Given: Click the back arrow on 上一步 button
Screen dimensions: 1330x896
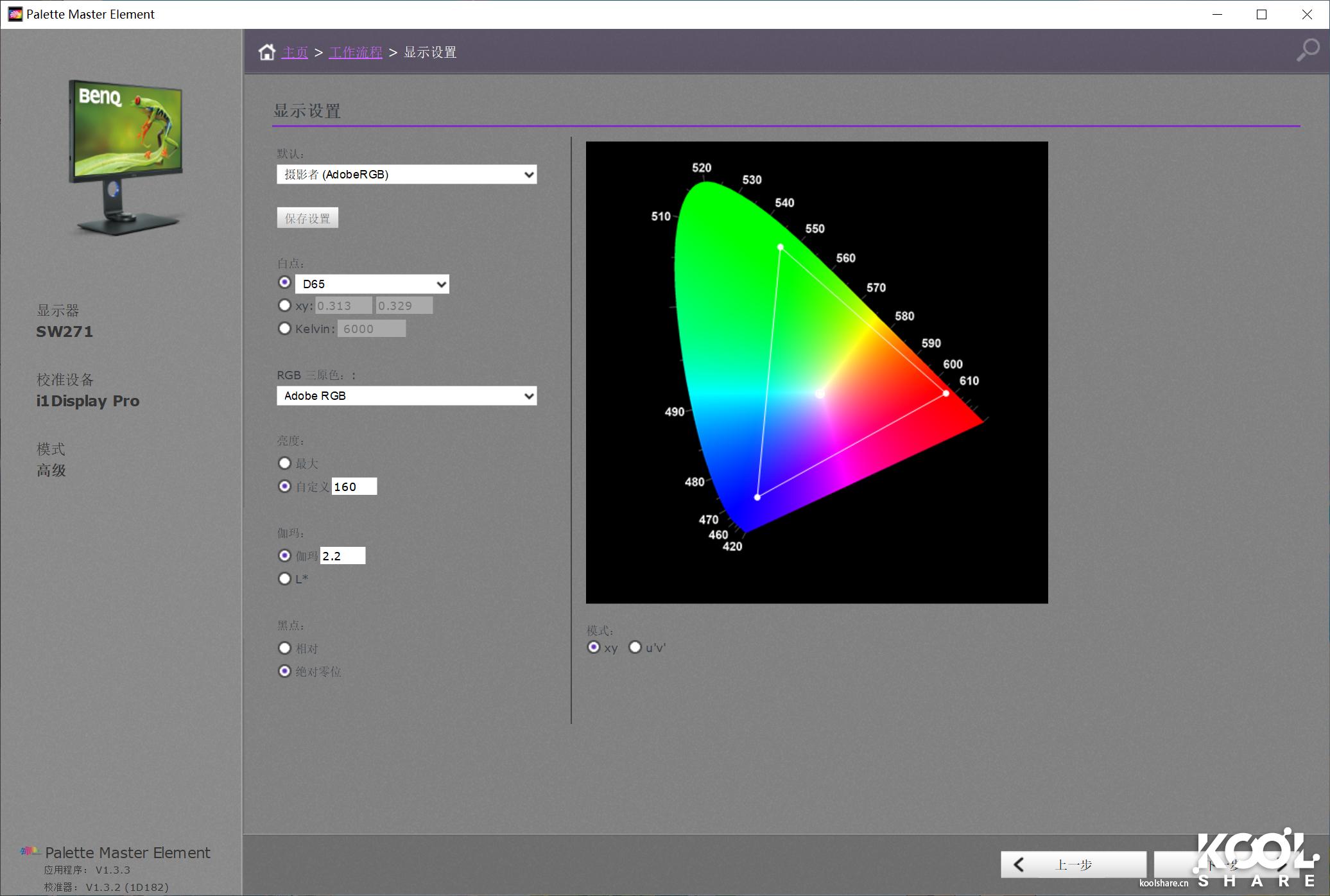Looking at the screenshot, I should point(1019,865).
